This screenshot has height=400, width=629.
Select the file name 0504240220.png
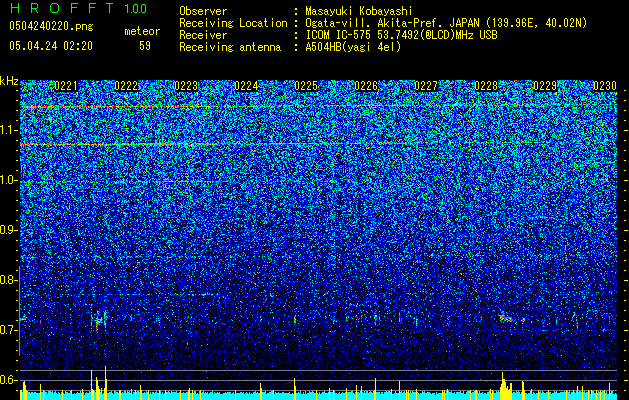pos(51,26)
